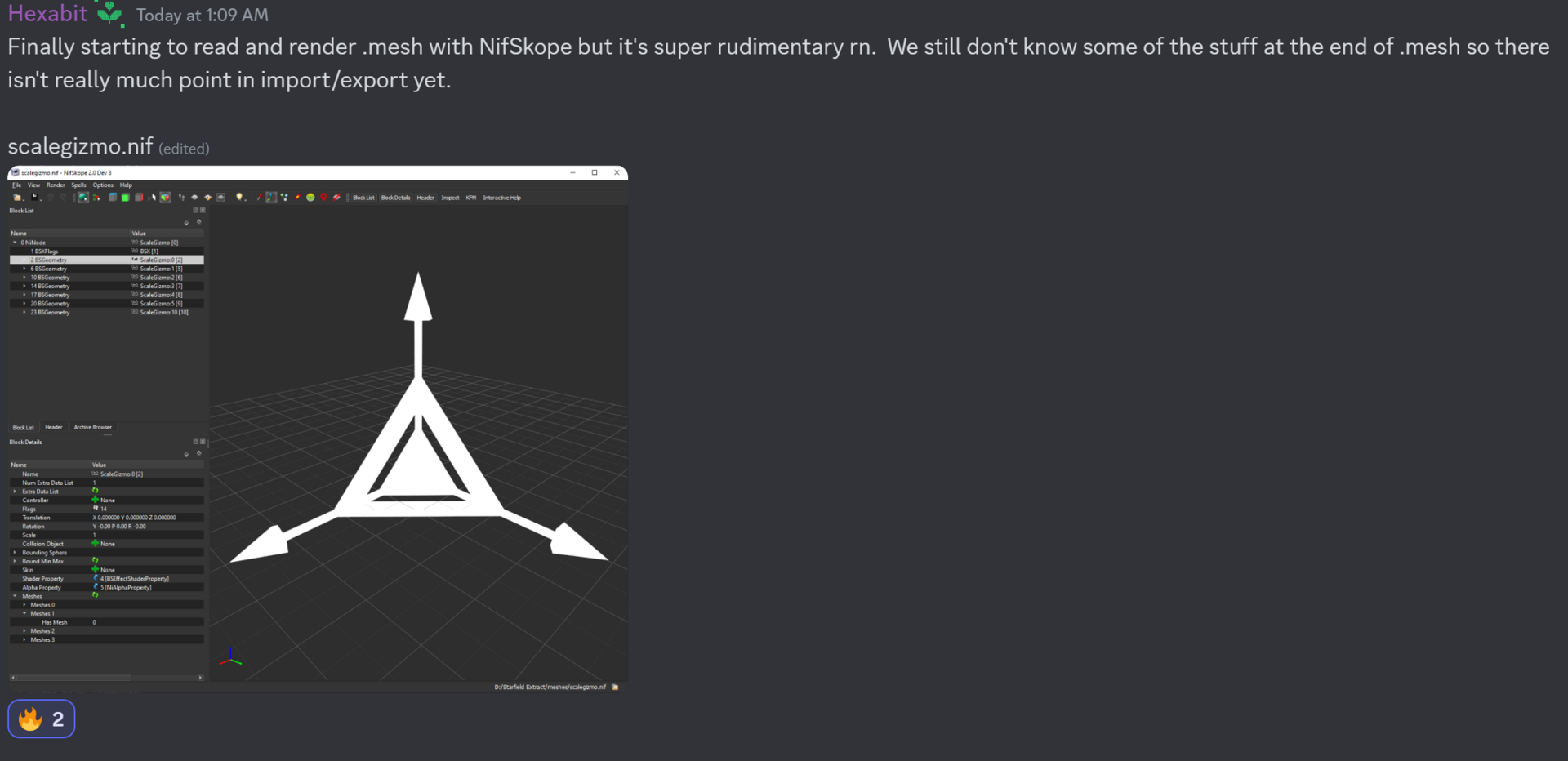Click the green sphere toolbar icon

coord(310,198)
